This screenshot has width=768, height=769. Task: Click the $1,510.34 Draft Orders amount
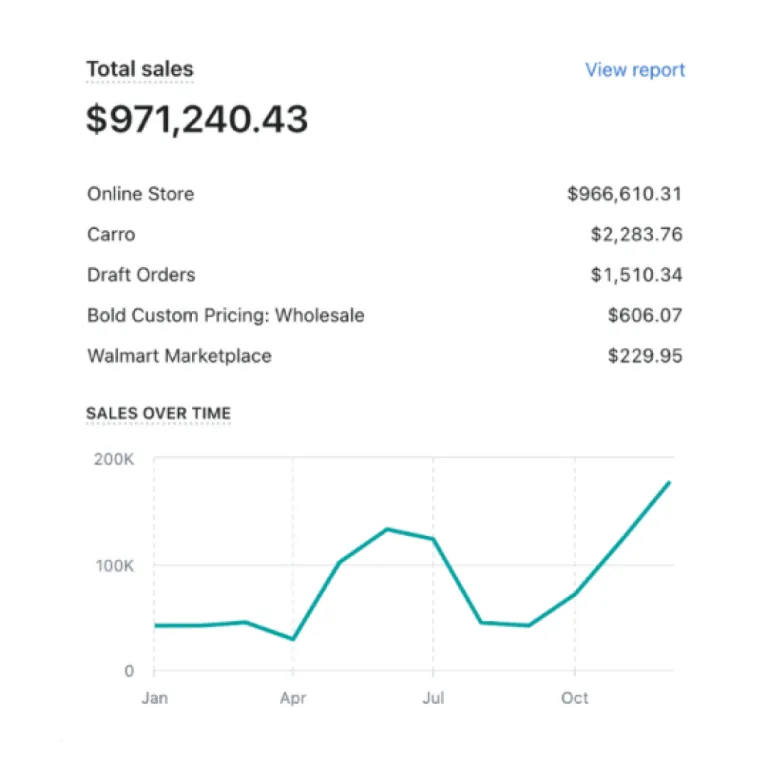click(636, 275)
